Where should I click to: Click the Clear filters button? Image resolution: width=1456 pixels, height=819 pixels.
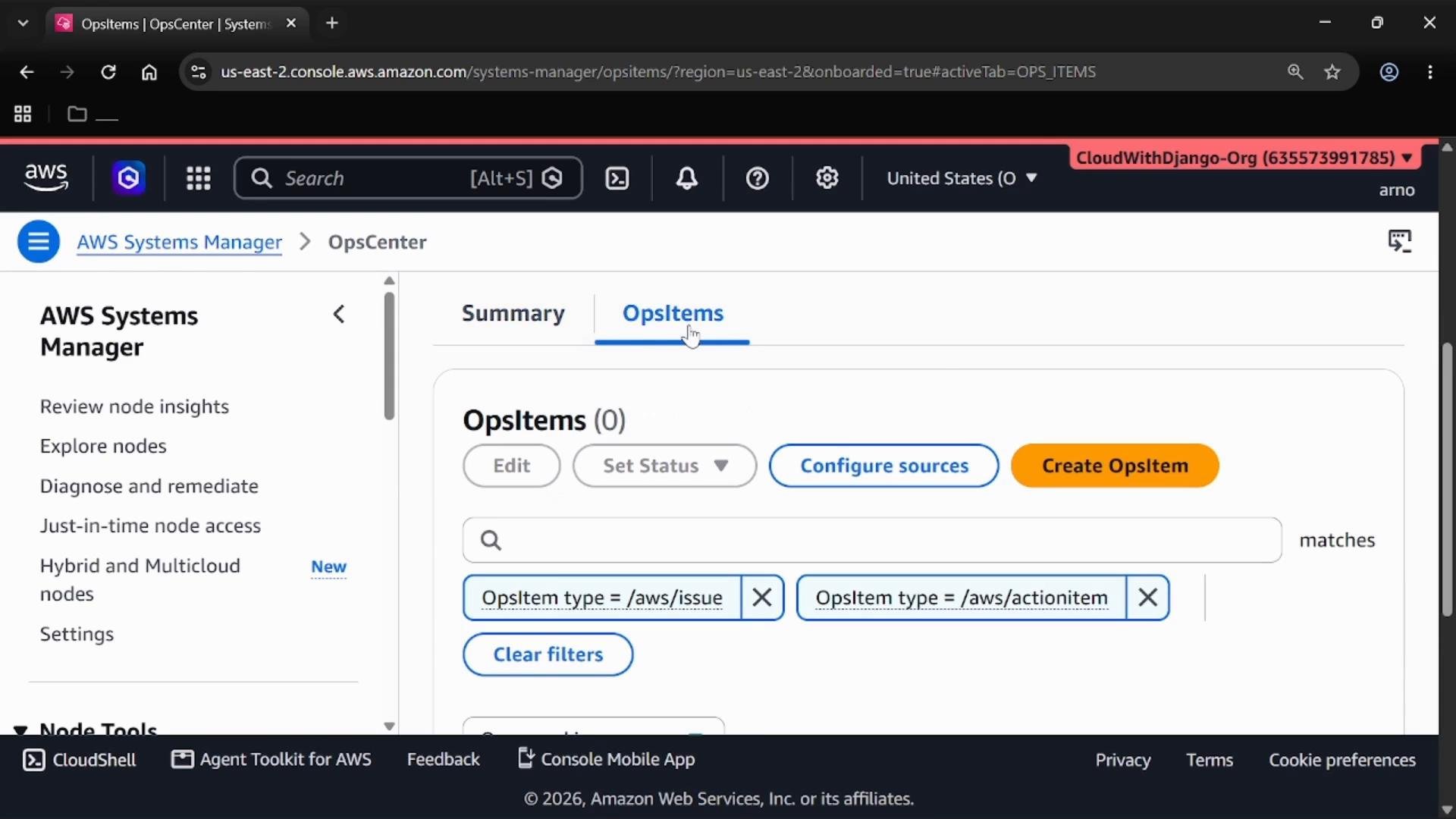coord(548,654)
